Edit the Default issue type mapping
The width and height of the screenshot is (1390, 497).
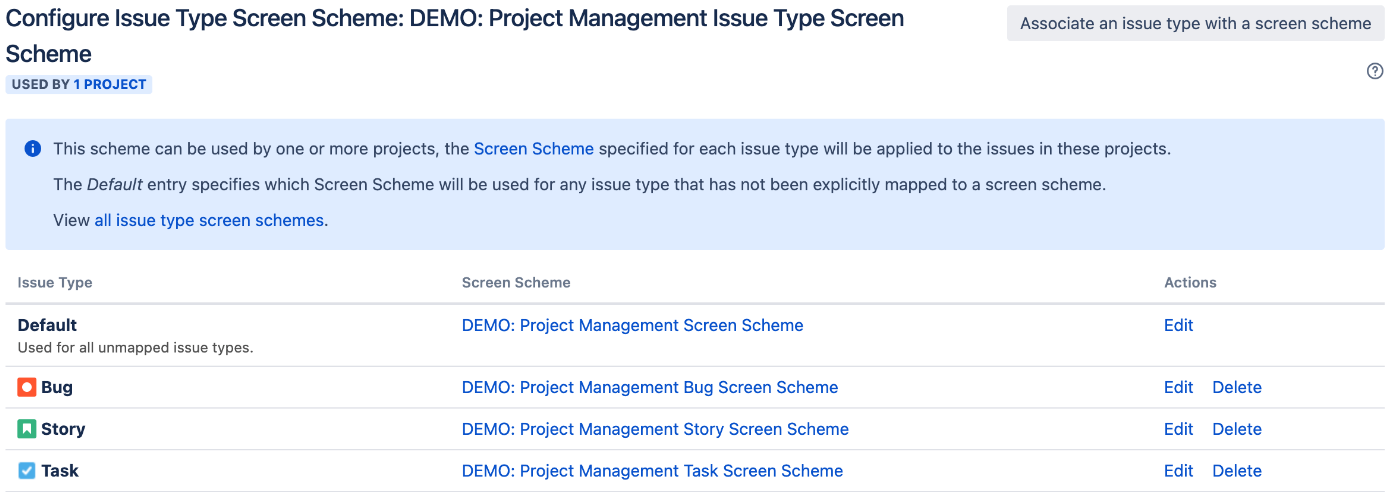pyautogui.click(x=1179, y=325)
